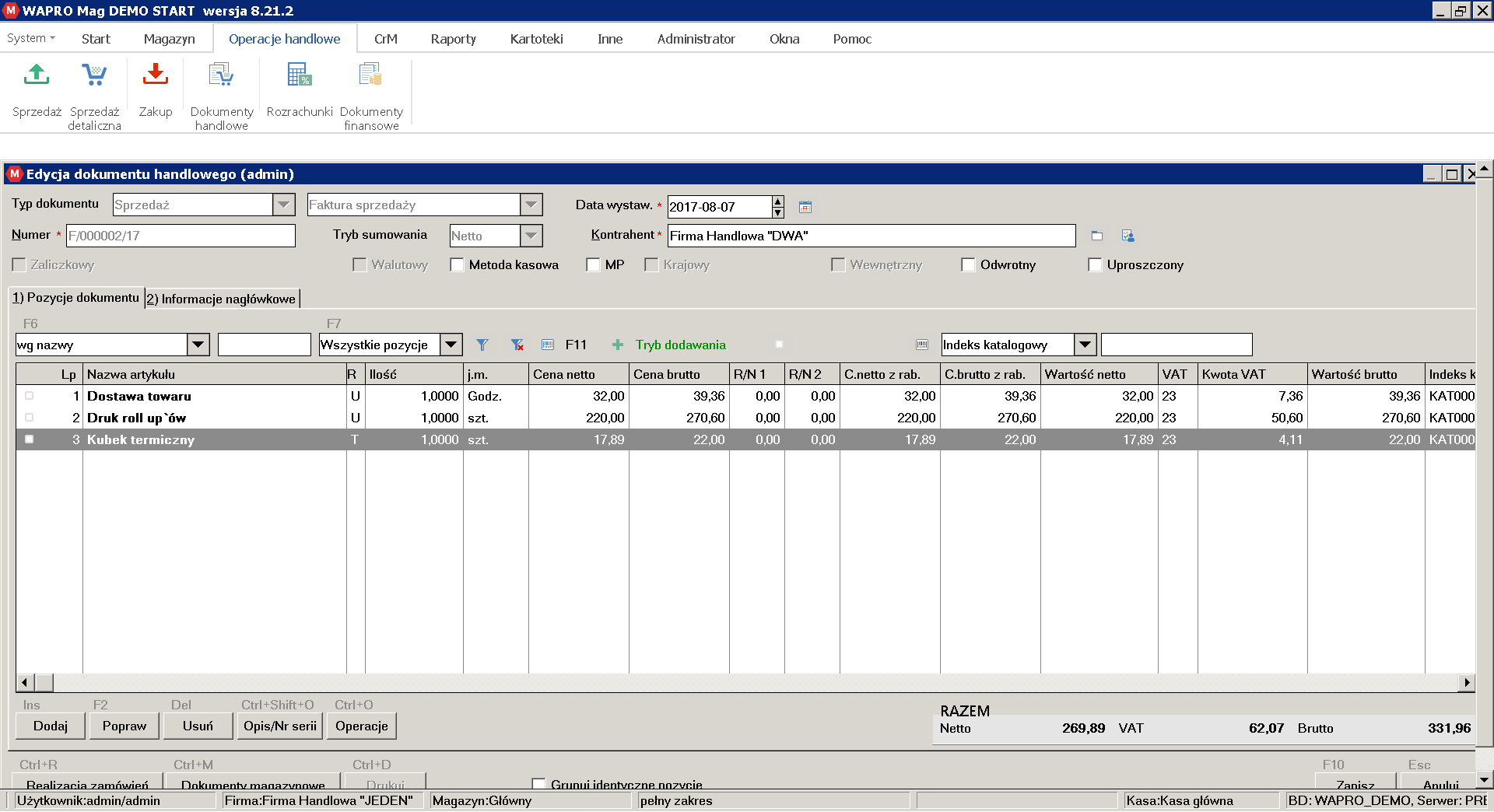Click the Nazwa artykułu column header
The image size is (1494, 812).
(215, 374)
